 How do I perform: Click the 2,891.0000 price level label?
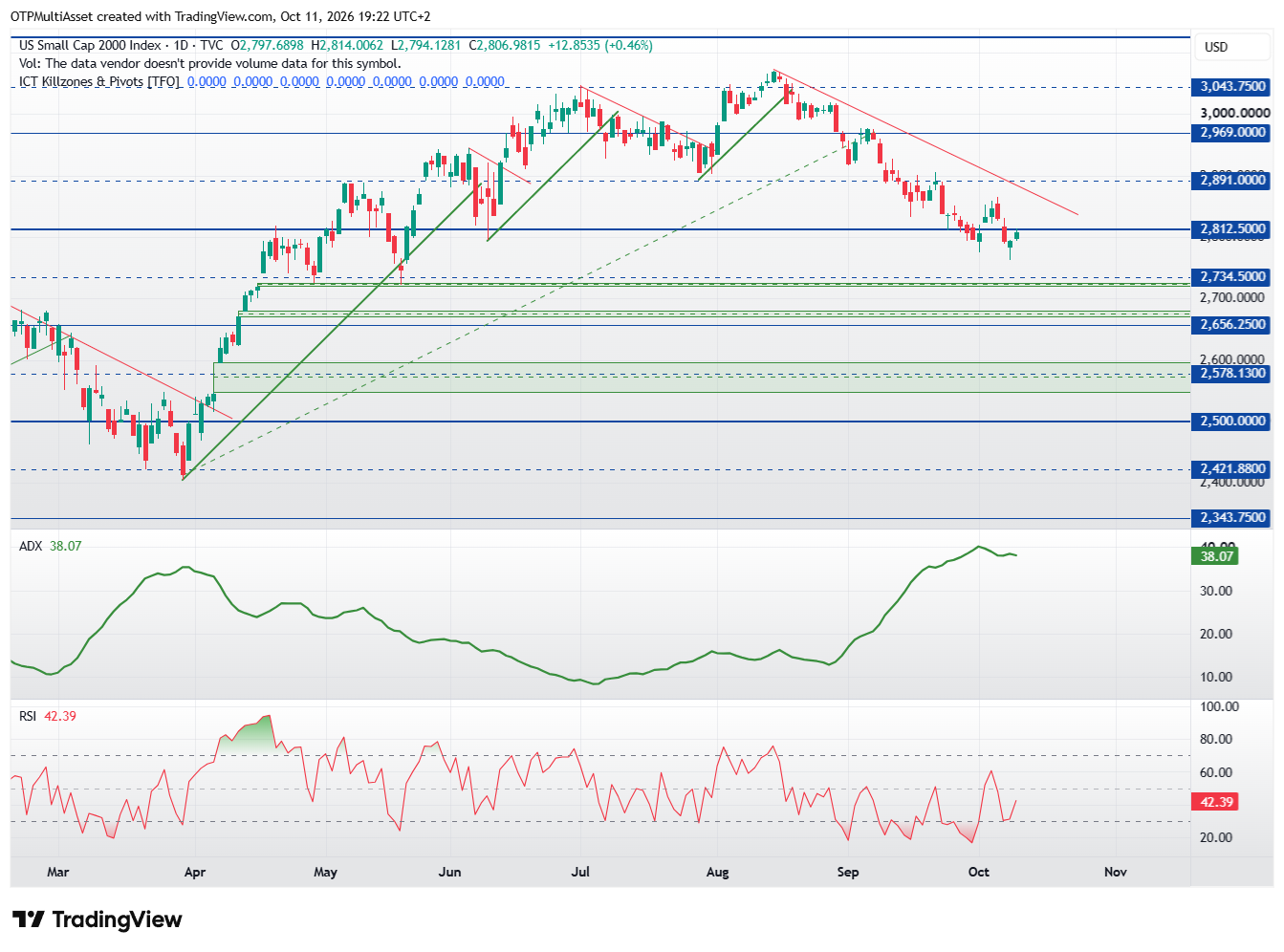1232,180
